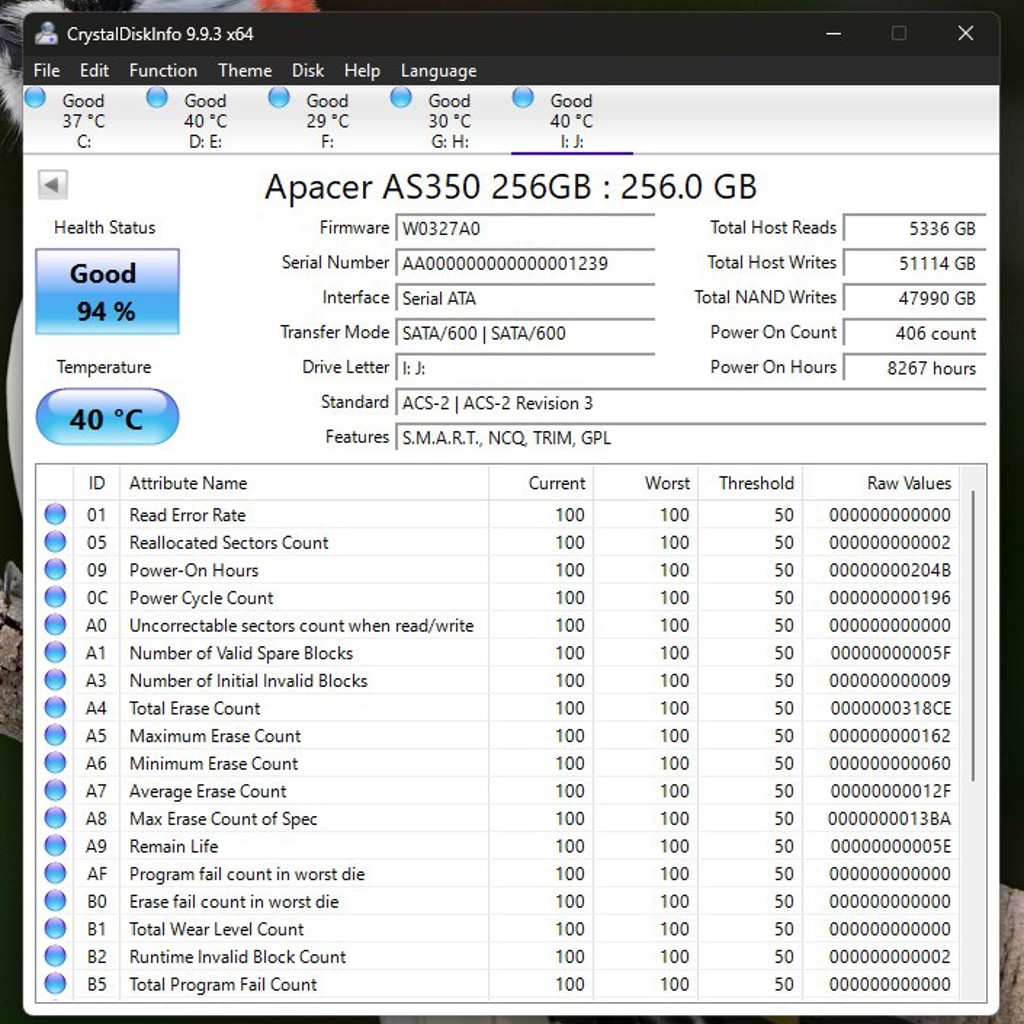Click the SMART attribute list vertical scrollbar

point(973,635)
